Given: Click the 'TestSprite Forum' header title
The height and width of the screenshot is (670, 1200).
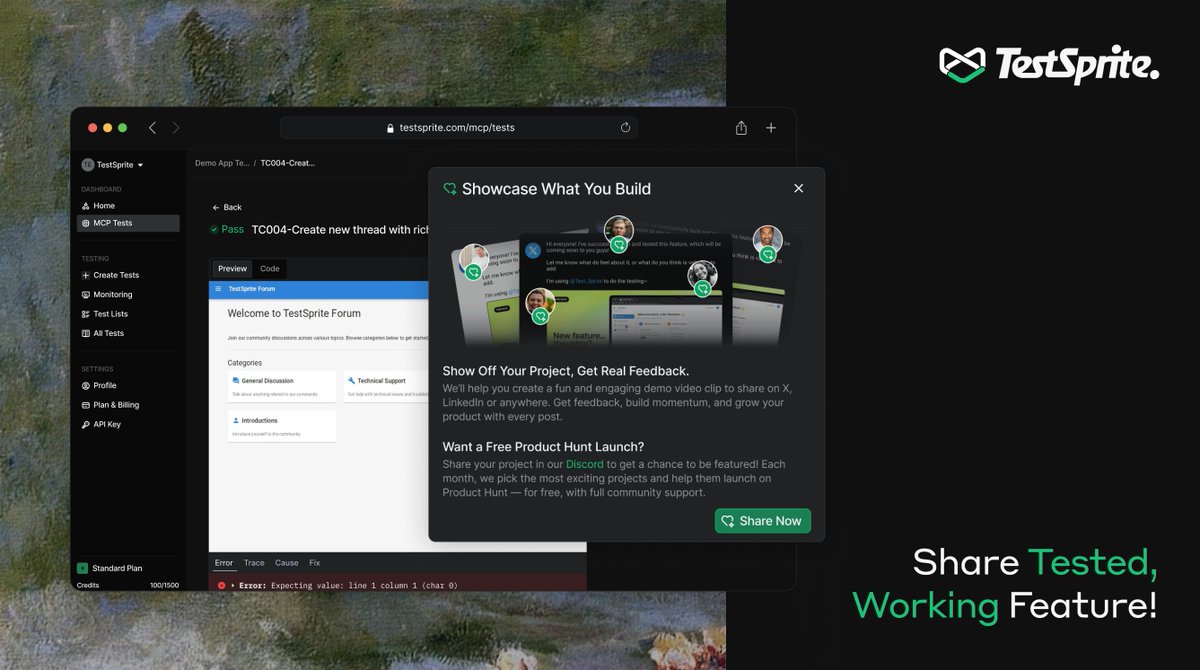Looking at the screenshot, I should coord(251,288).
